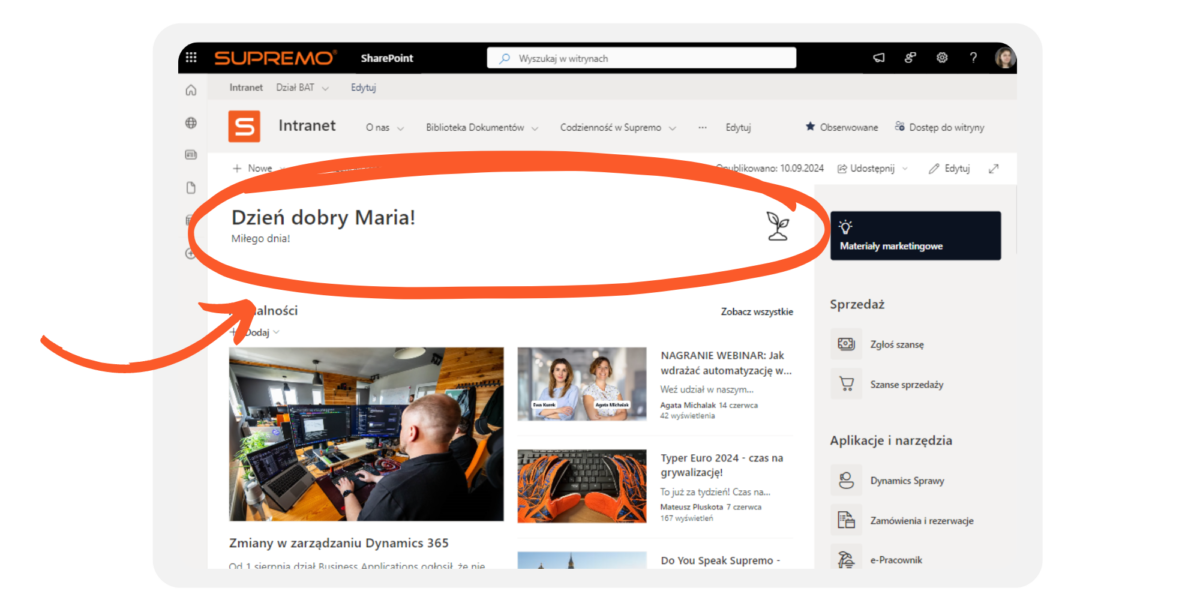Click the search box Wyszukaj w witrynach
Image resolution: width=1200 pixels, height=600 pixels.
tap(641, 58)
